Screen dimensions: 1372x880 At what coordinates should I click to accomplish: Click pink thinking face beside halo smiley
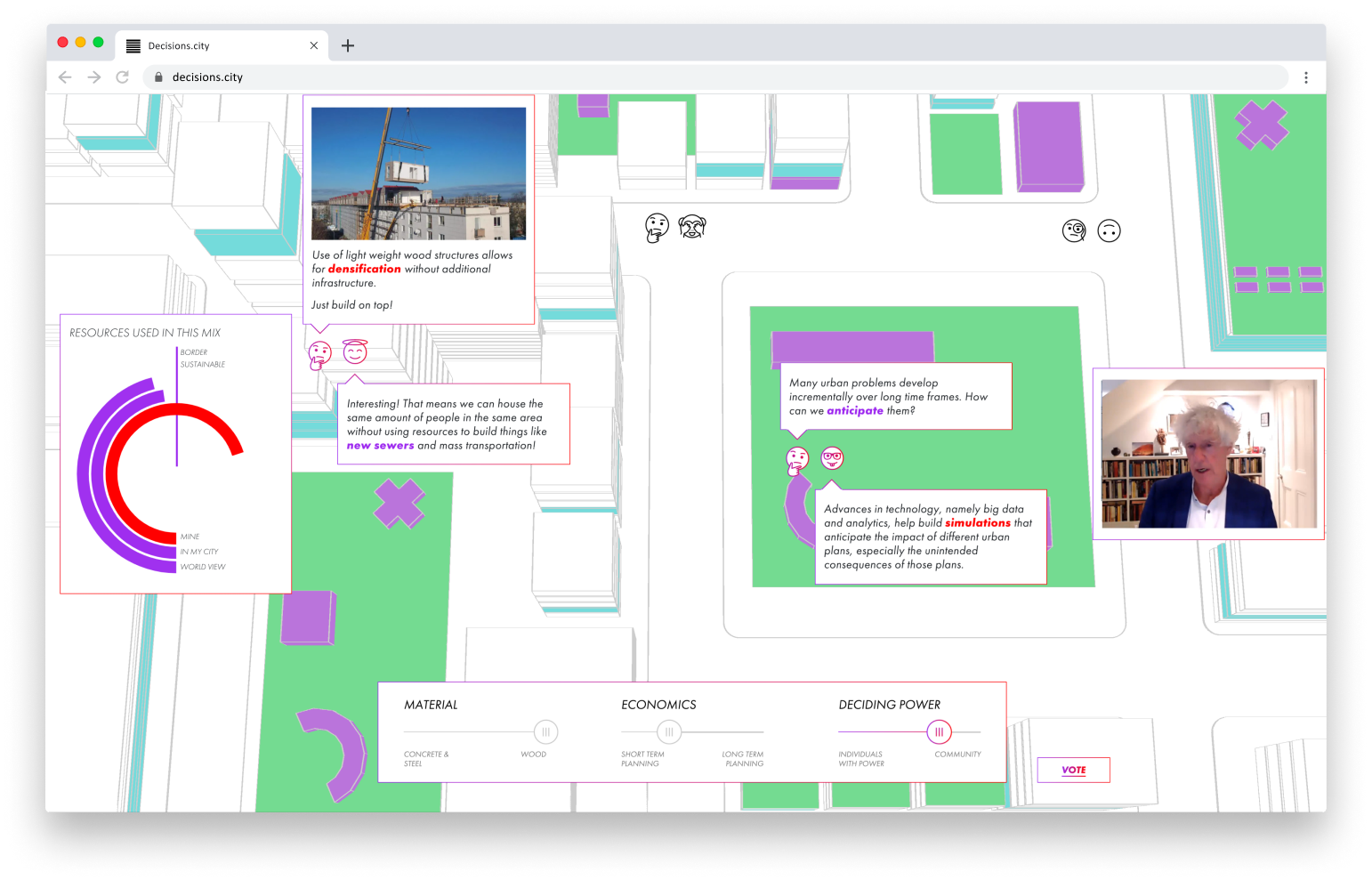pos(319,354)
